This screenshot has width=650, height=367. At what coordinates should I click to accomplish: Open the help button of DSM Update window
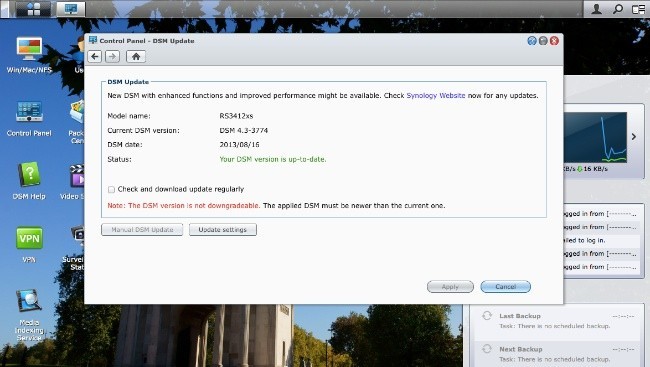click(532, 41)
